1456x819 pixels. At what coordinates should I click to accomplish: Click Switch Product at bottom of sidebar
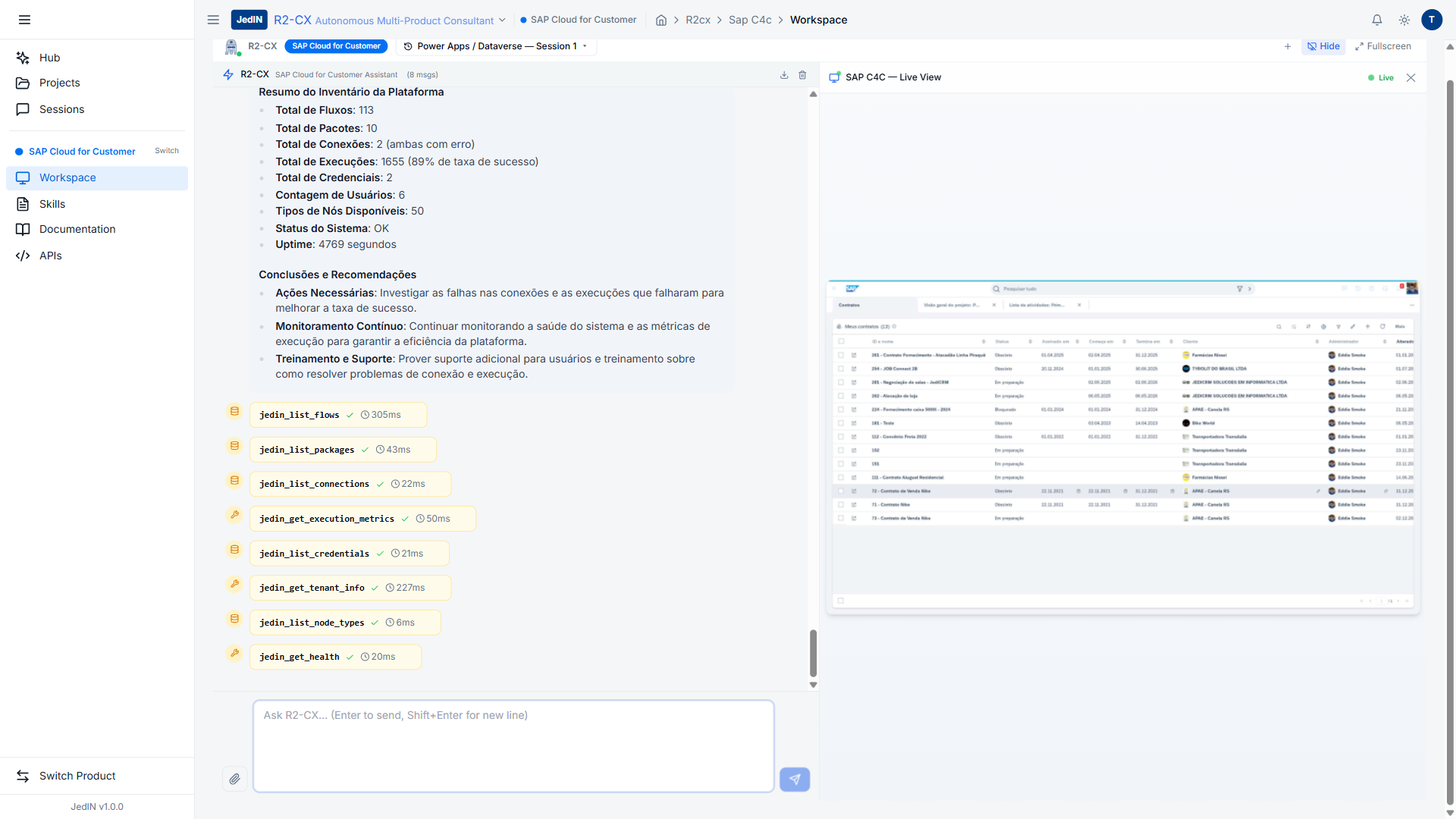tap(77, 776)
